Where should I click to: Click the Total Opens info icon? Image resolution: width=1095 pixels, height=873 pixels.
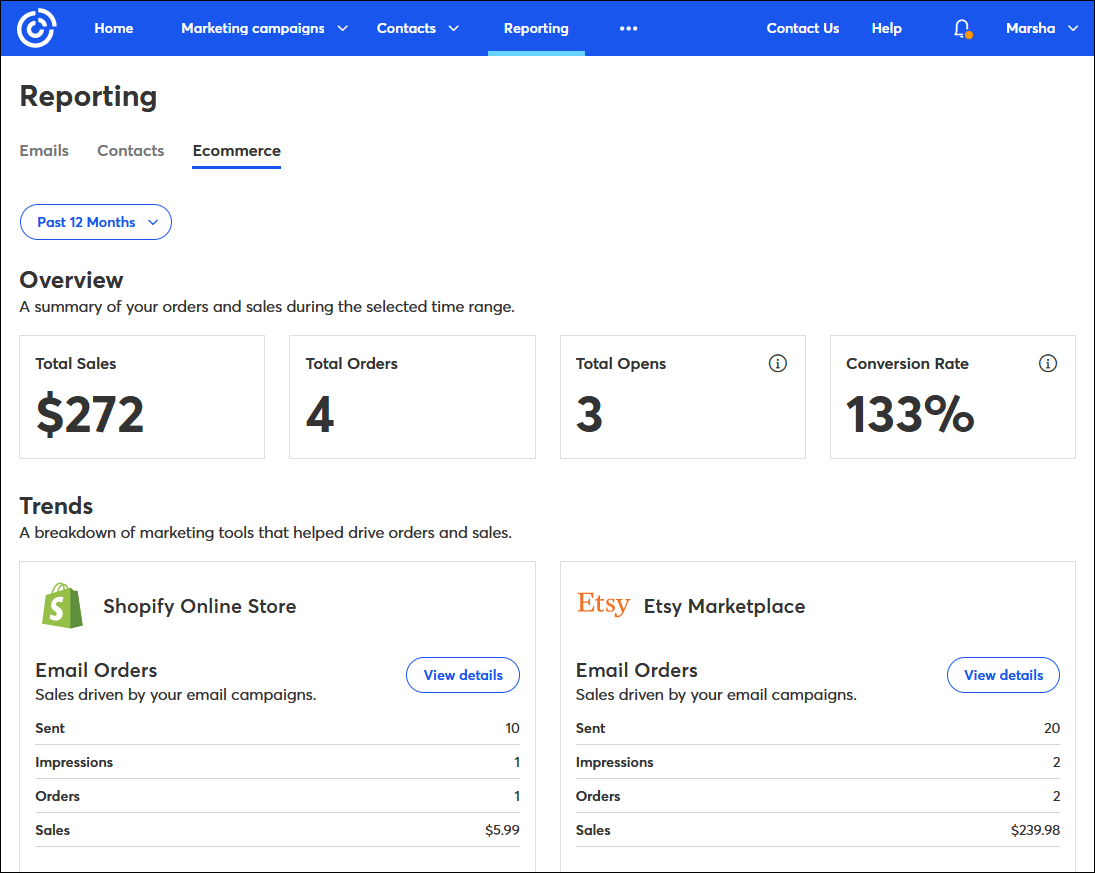777,363
